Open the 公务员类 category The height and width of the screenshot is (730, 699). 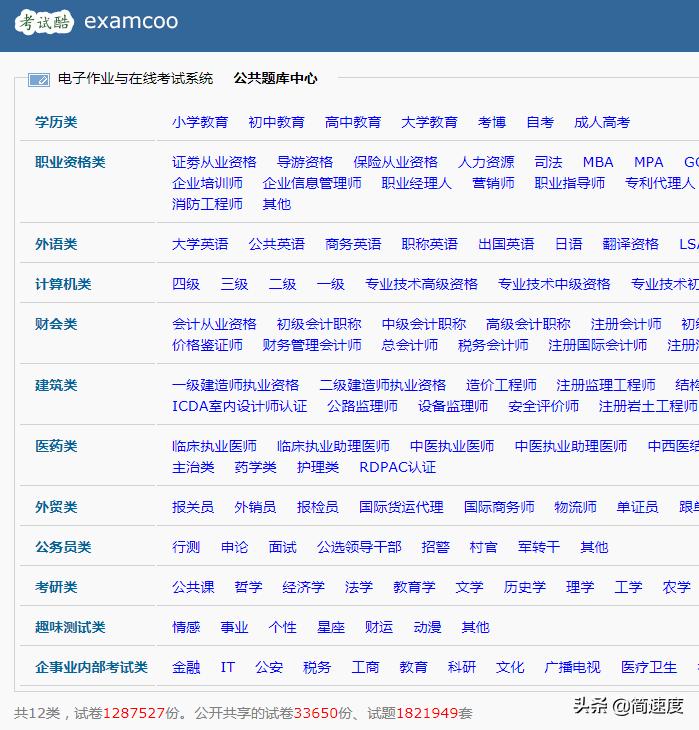[63, 548]
